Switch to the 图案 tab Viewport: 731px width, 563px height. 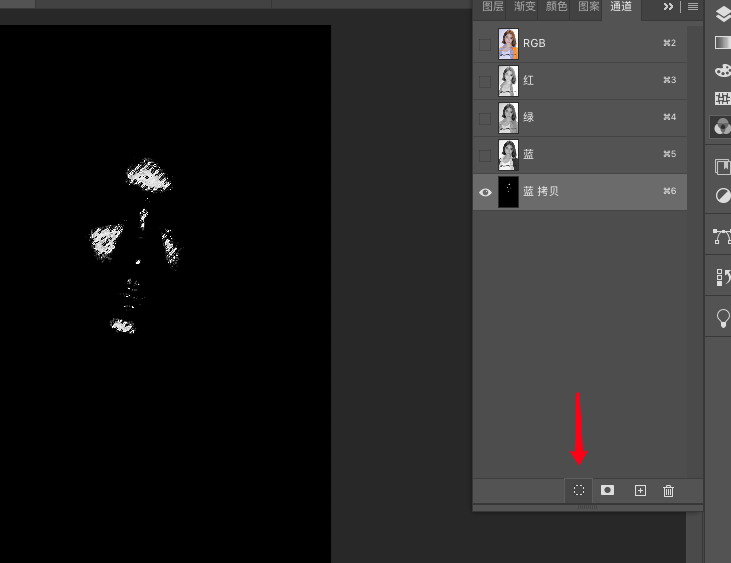pyautogui.click(x=589, y=7)
